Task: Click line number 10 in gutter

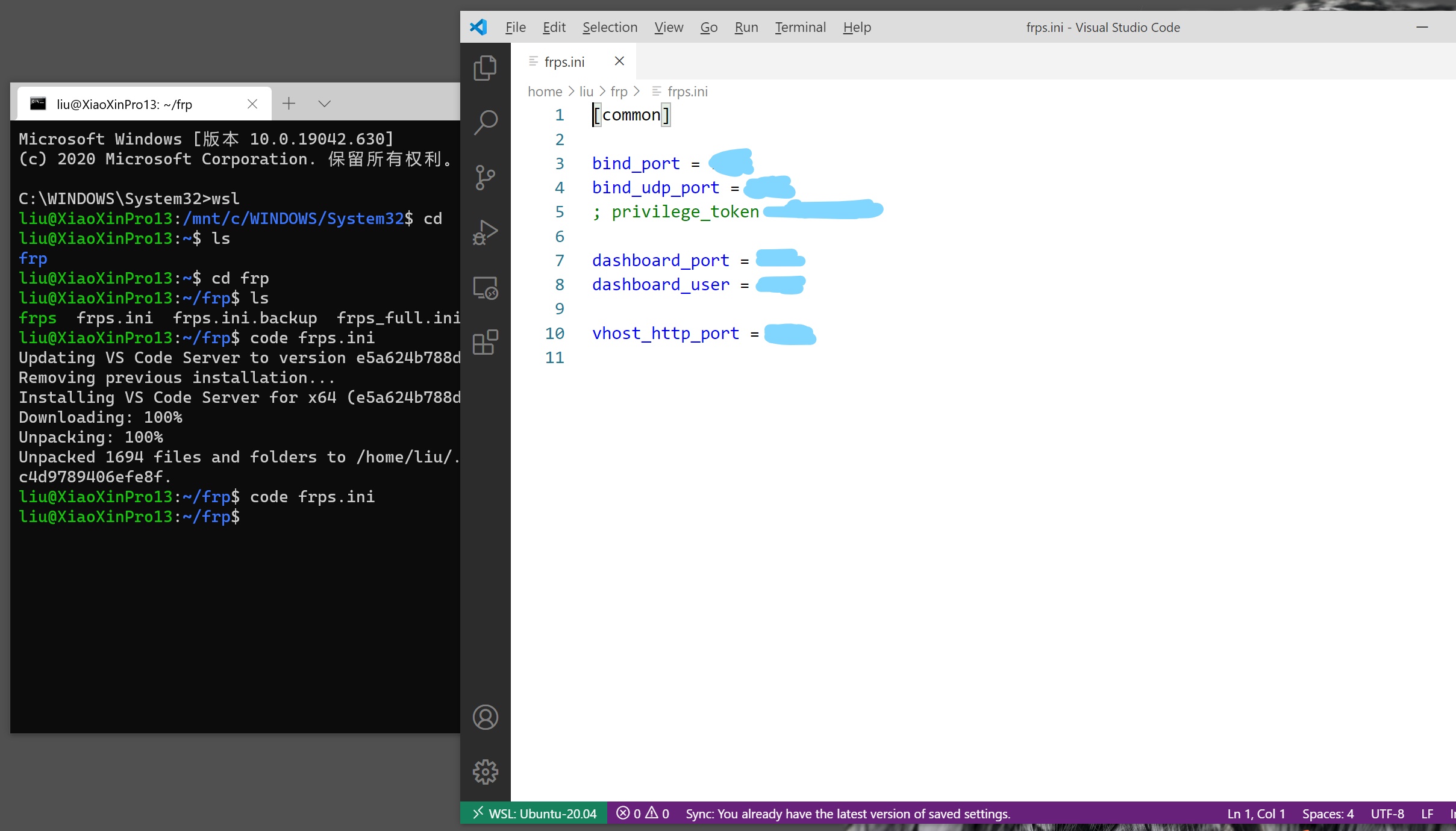Action: click(555, 333)
